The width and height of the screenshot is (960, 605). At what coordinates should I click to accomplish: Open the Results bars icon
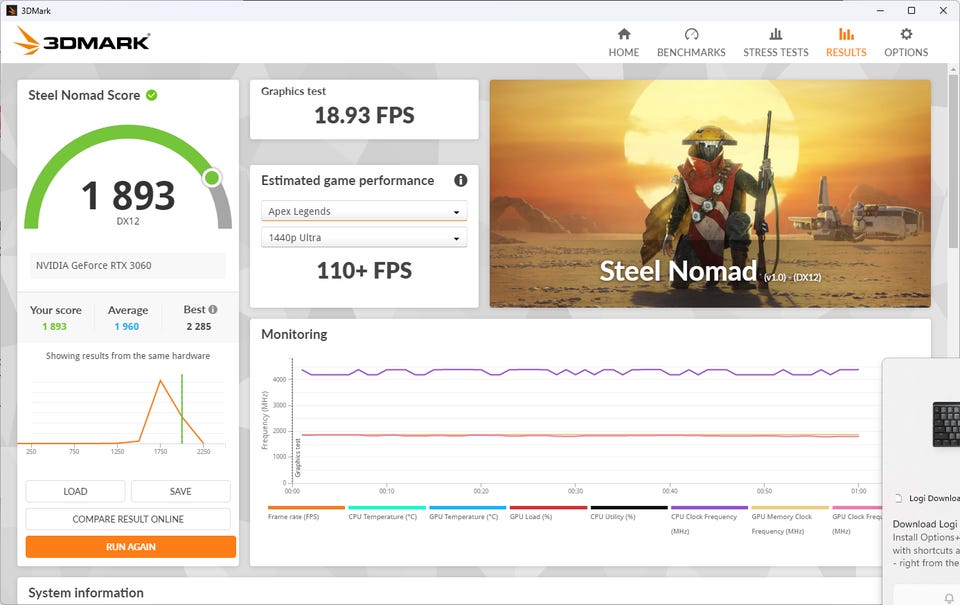tap(846, 34)
